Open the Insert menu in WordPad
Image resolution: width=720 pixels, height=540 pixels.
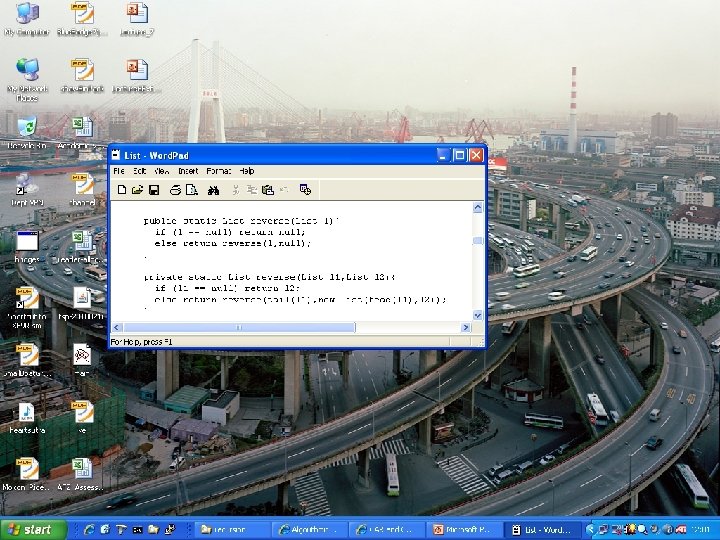(188, 171)
